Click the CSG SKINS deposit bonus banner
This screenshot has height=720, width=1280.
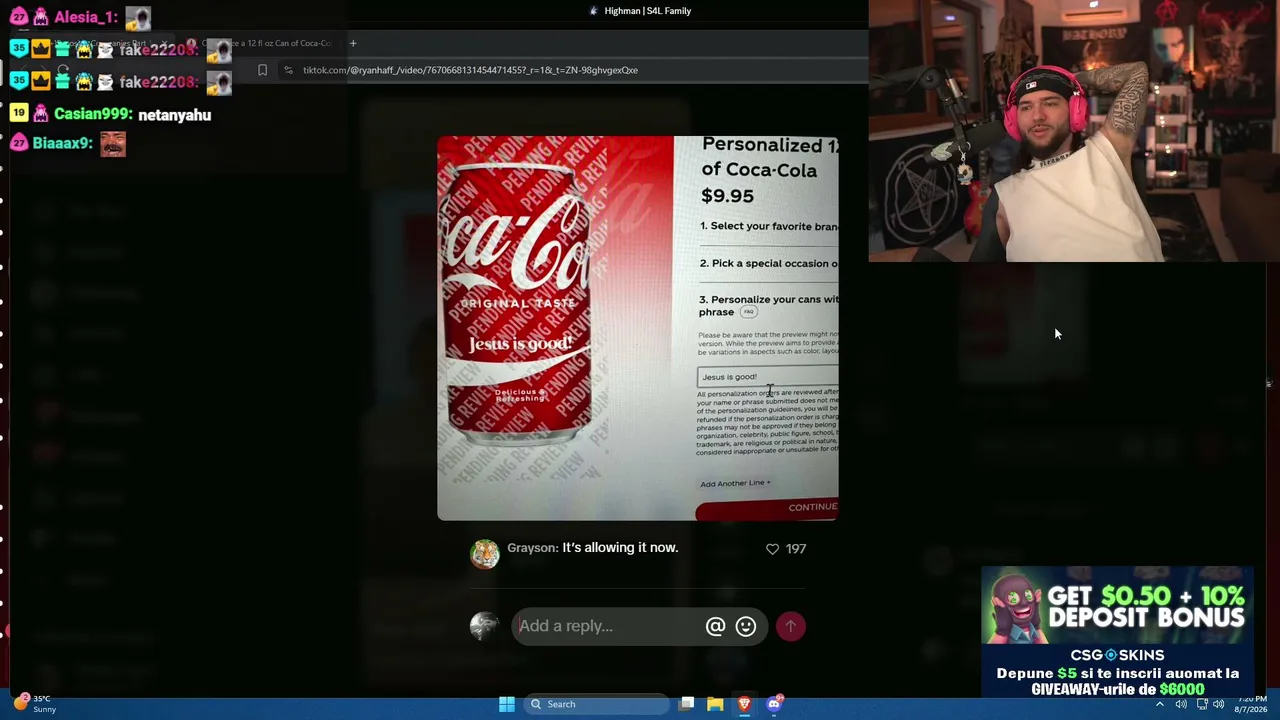[x=1117, y=632]
